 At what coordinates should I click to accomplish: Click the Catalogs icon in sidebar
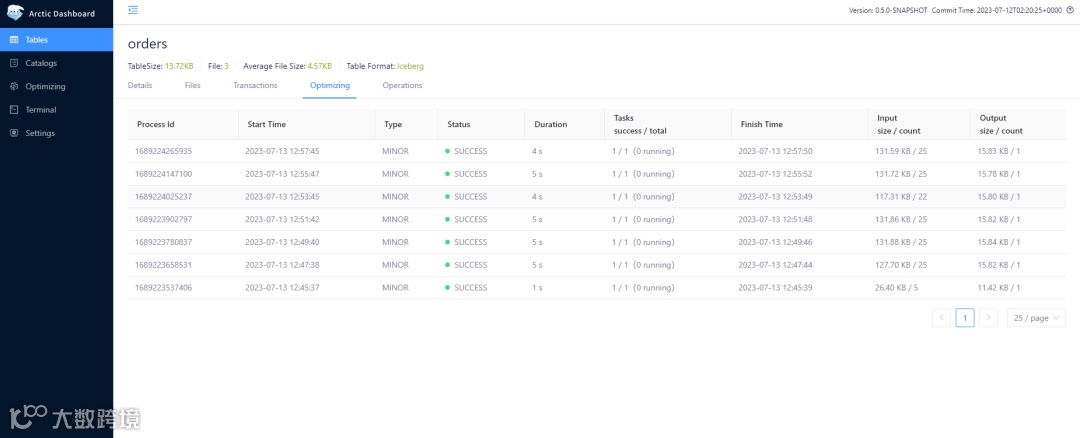[x=14, y=63]
